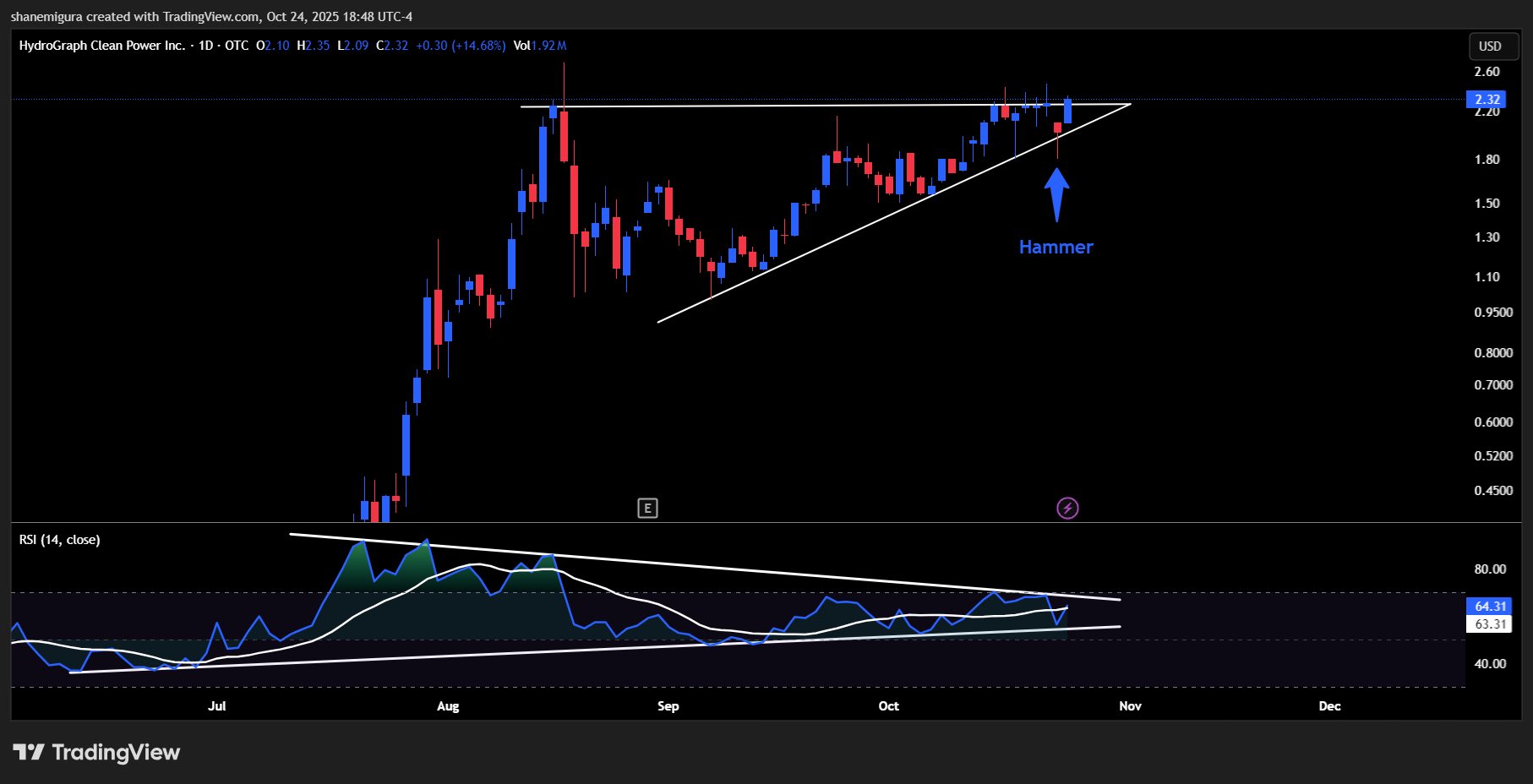Click the earnings 'E' marker icon
This screenshot has height=784, width=1533.
[x=647, y=508]
